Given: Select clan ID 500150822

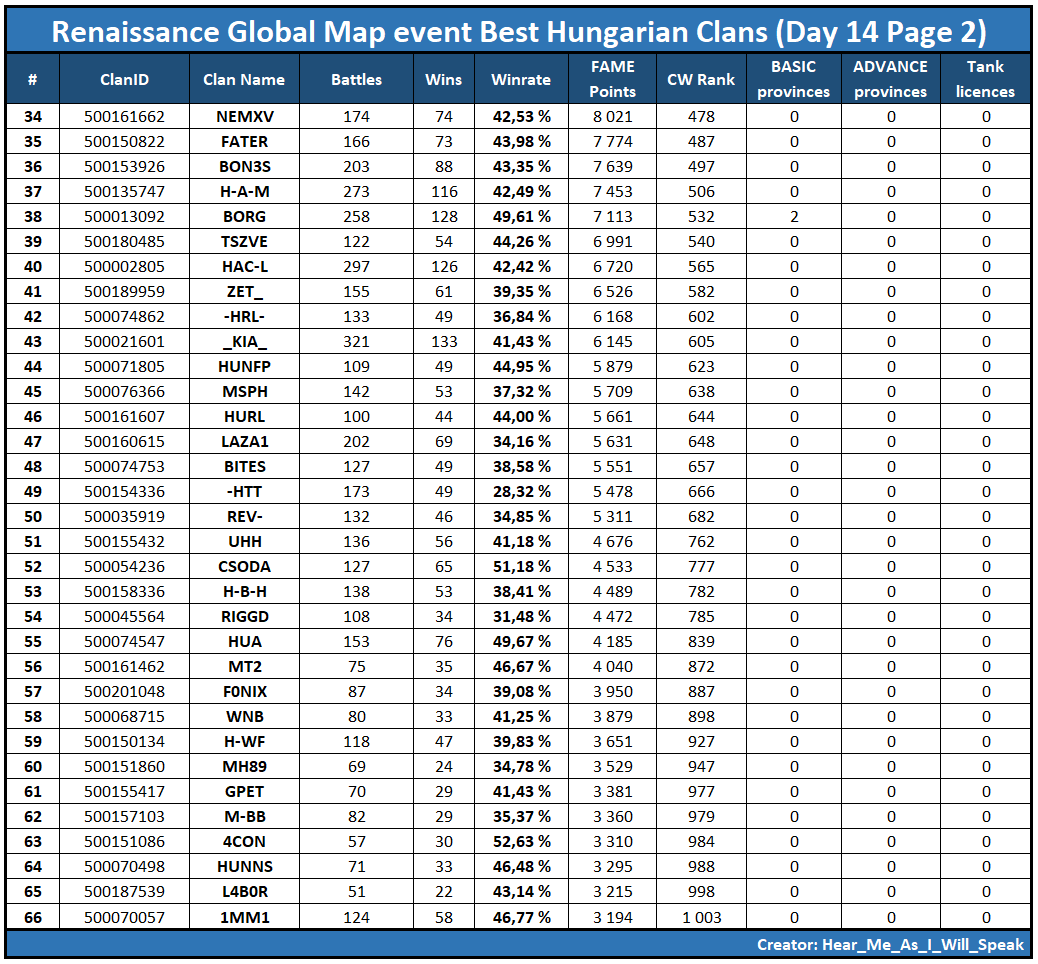Looking at the screenshot, I should pyautogui.click(x=124, y=142).
